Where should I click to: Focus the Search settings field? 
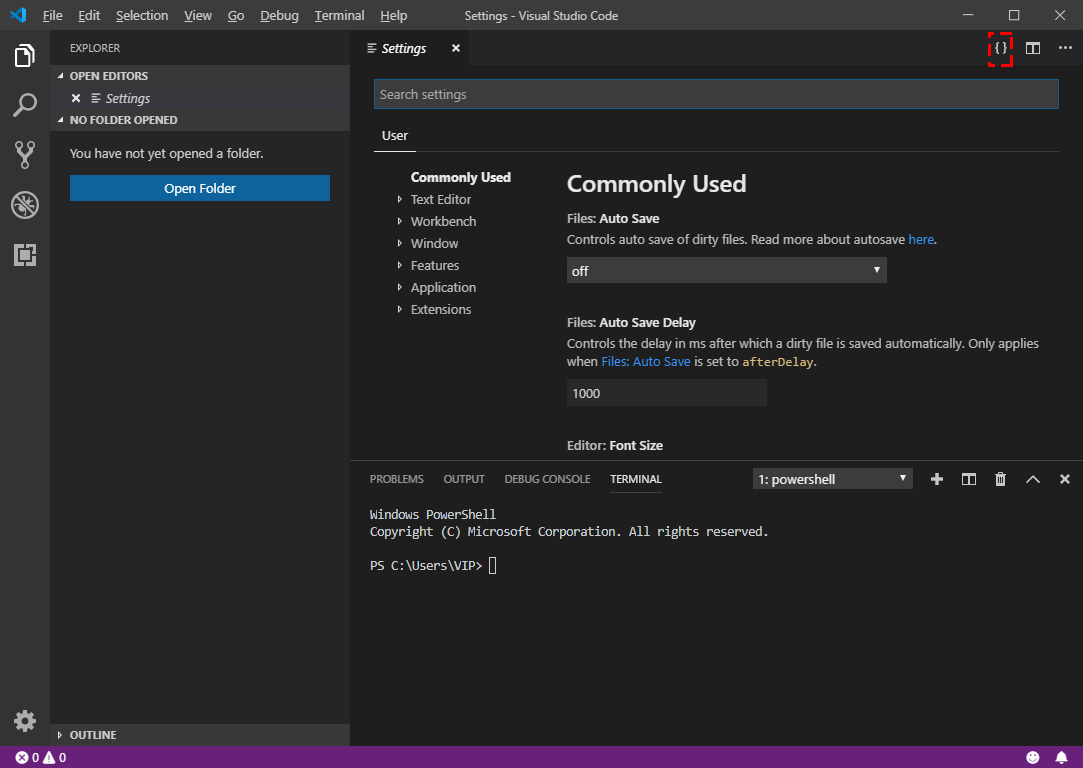(716, 95)
